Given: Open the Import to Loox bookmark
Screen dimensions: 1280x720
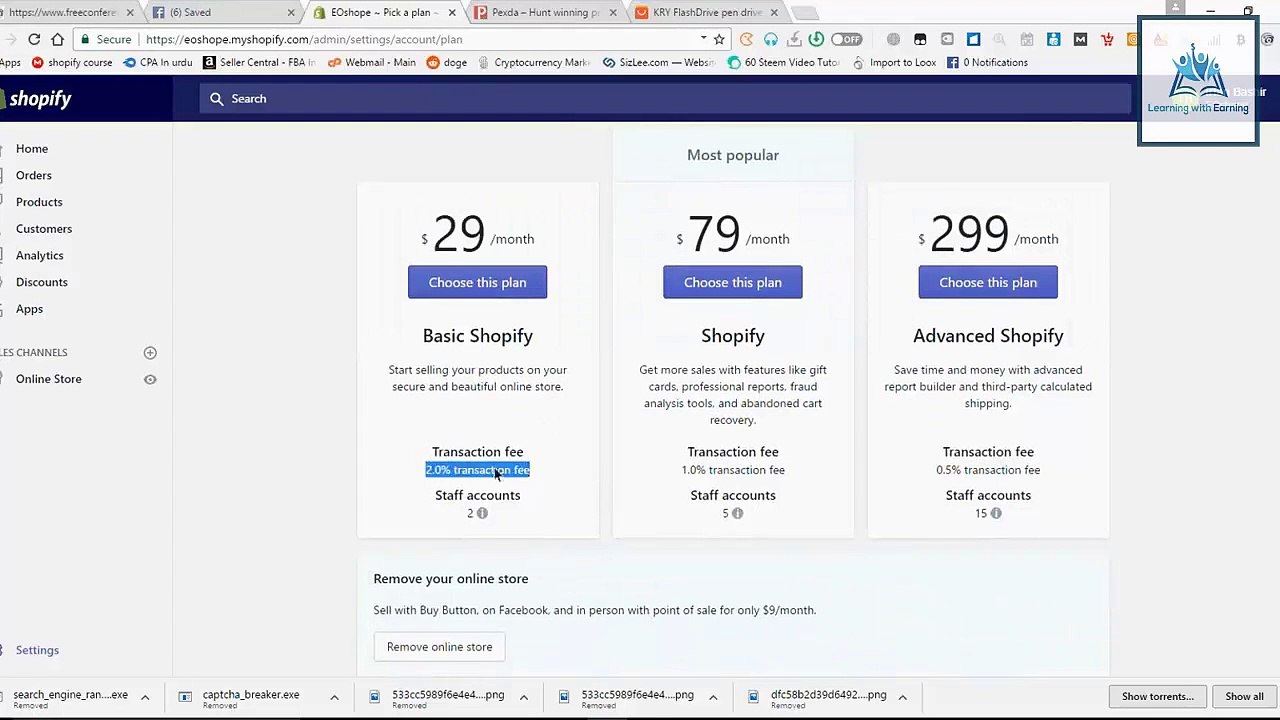Looking at the screenshot, I should 894,62.
